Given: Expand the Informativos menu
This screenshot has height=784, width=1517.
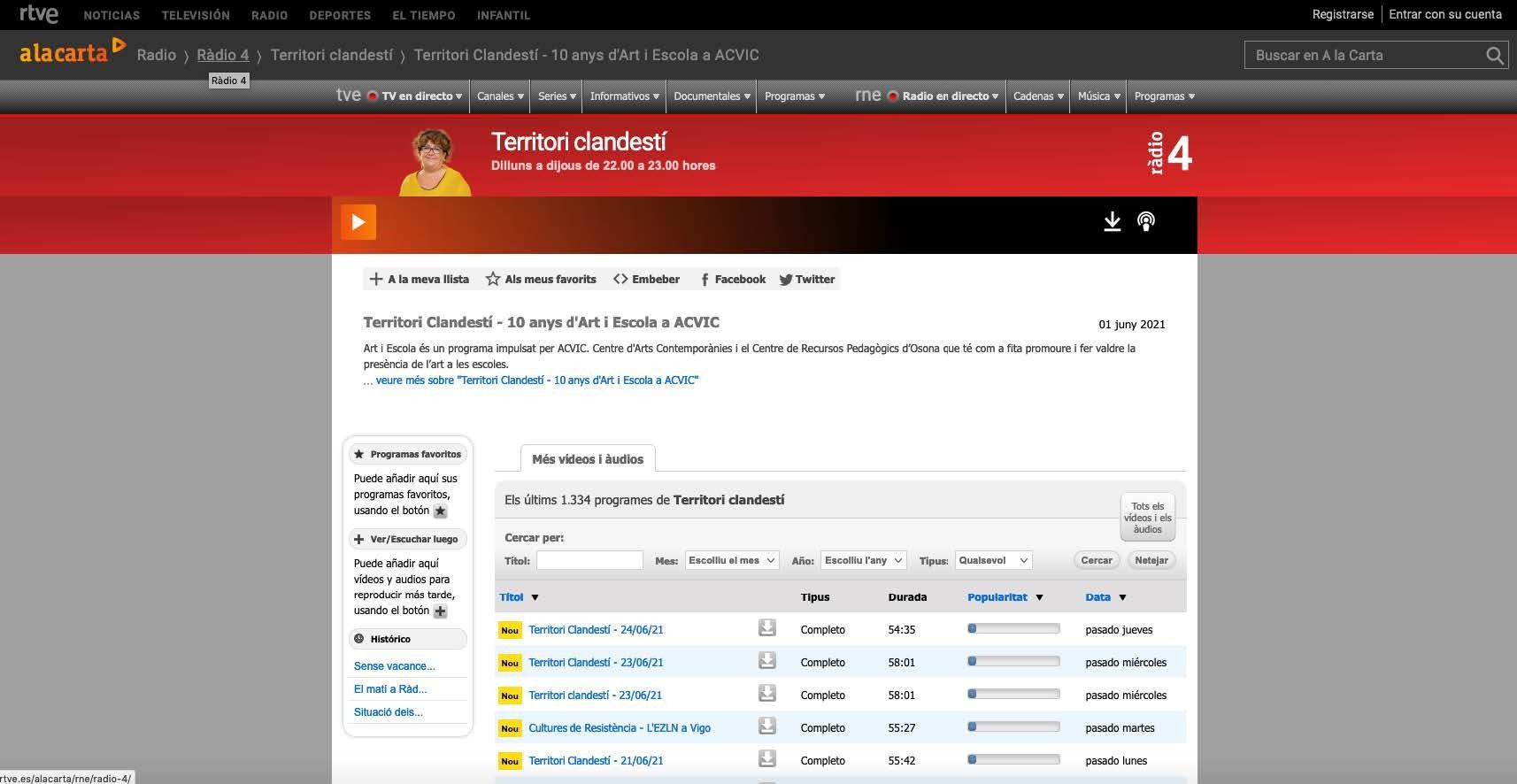Looking at the screenshot, I should (625, 96).
